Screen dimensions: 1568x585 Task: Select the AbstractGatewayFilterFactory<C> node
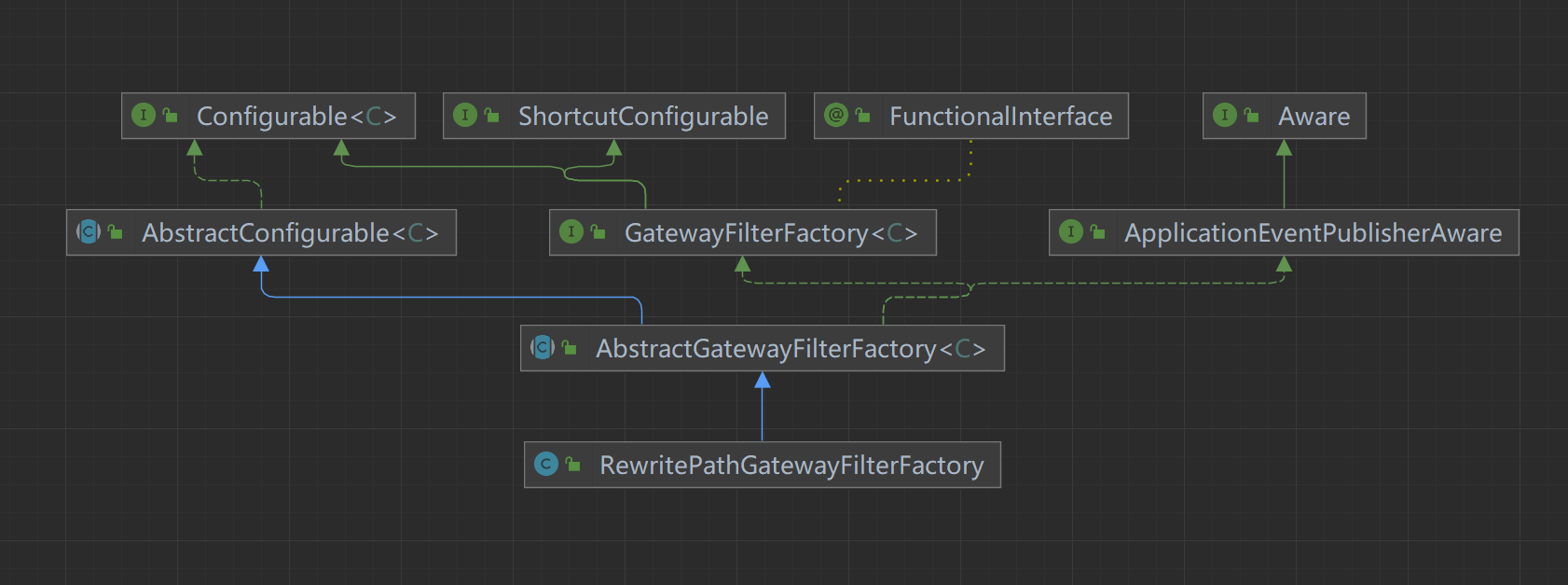click(763, 348)
